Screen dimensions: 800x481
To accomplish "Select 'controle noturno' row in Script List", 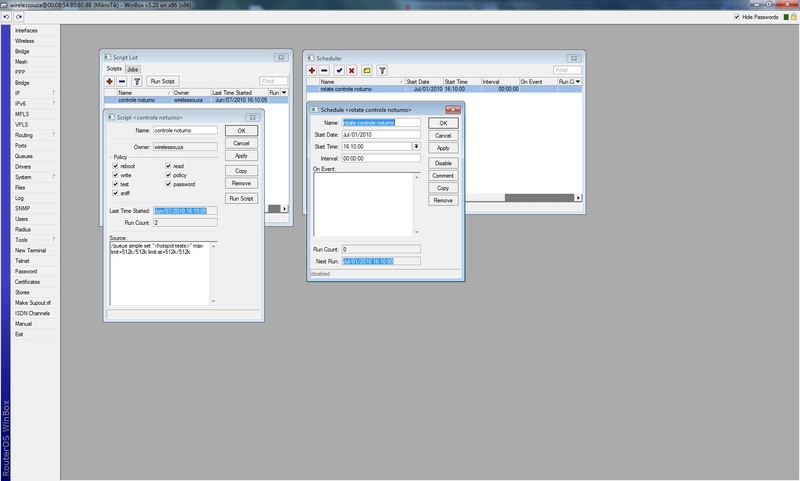I will [x=196, y=100].
